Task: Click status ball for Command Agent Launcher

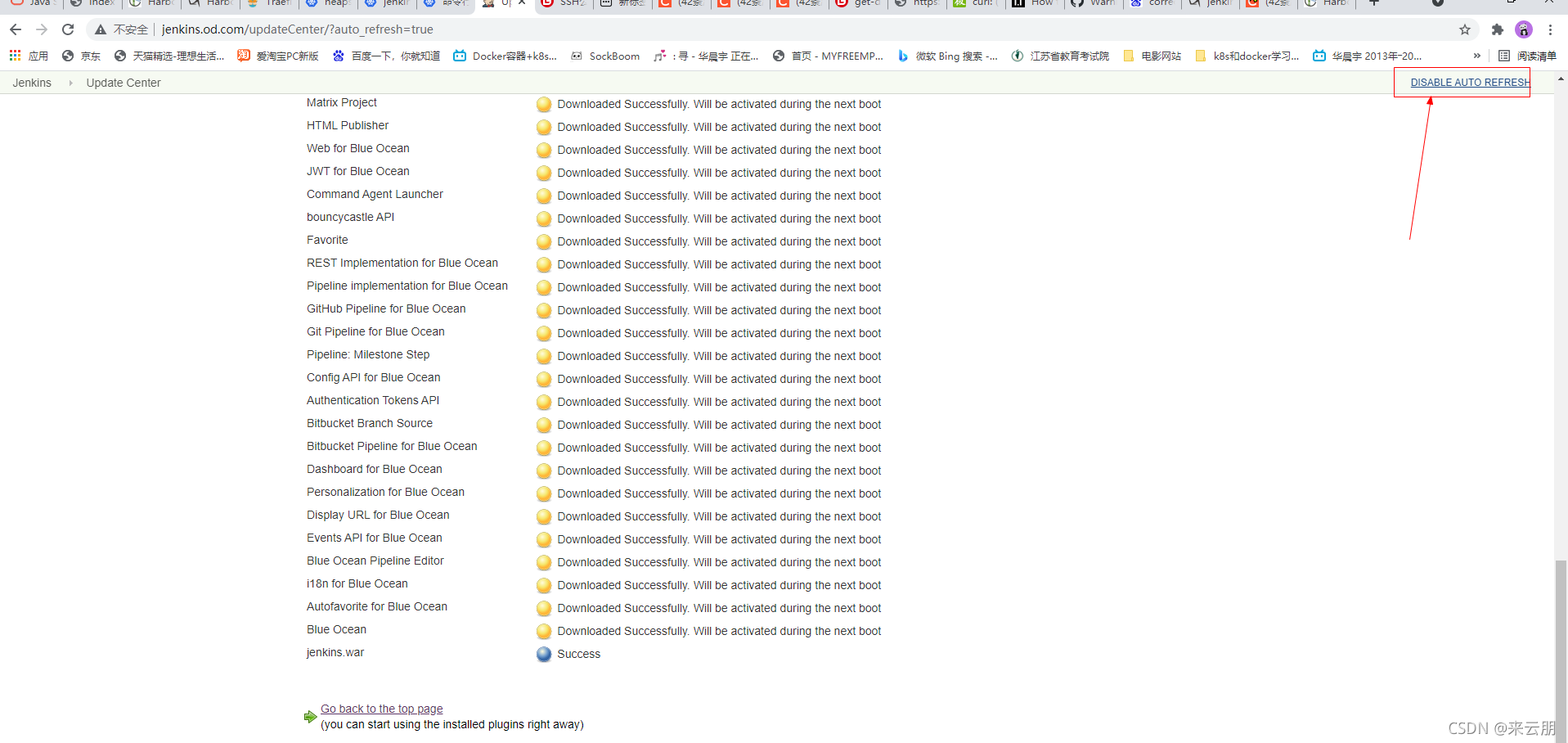Action: pyautogui.click(x=544, y=196)
